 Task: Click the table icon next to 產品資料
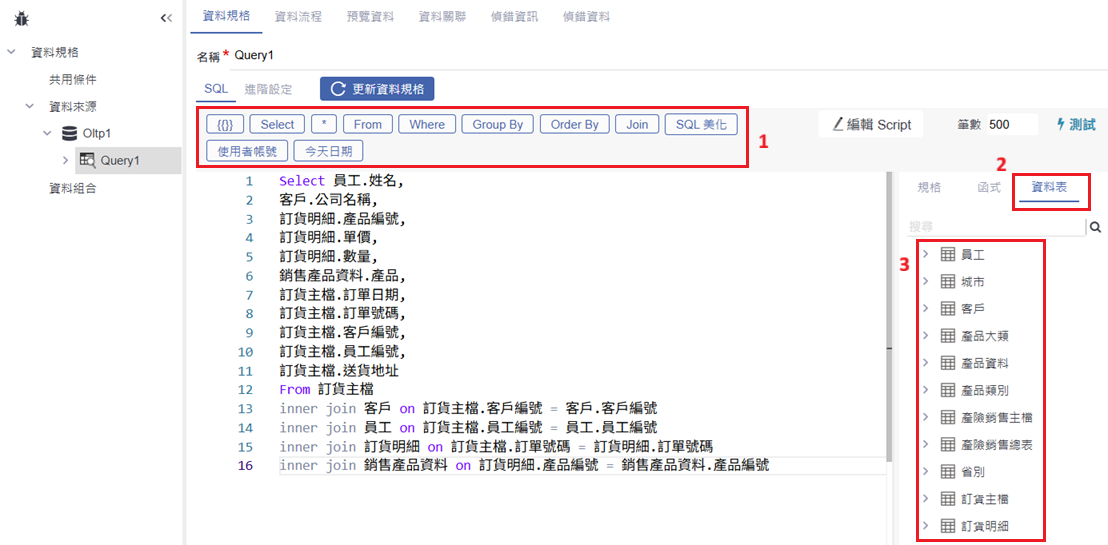tap(948, 363)
